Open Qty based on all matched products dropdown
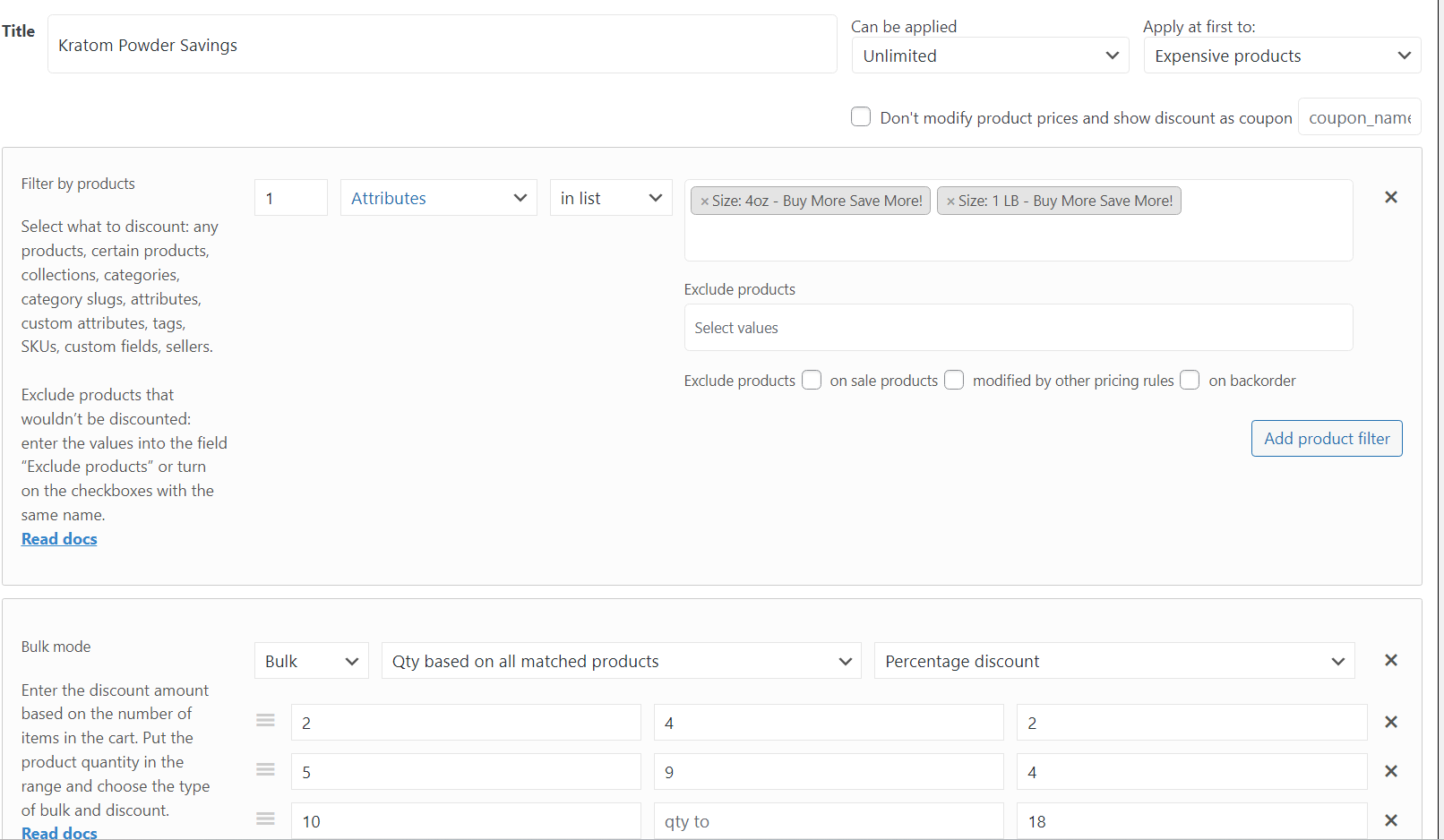This screenshot has width=1444, height=840. (622, 661)
